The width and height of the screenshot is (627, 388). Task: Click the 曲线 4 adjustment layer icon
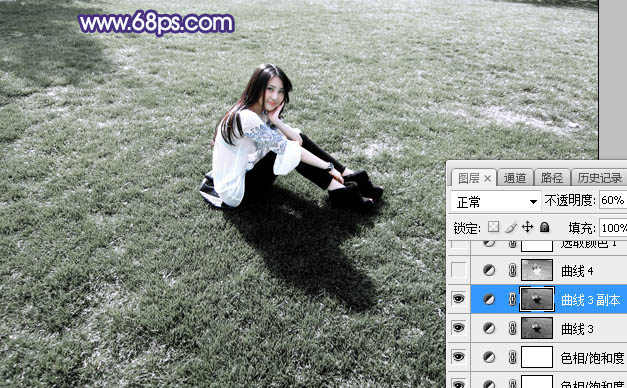pyautogui.click(x=489, y=270)
